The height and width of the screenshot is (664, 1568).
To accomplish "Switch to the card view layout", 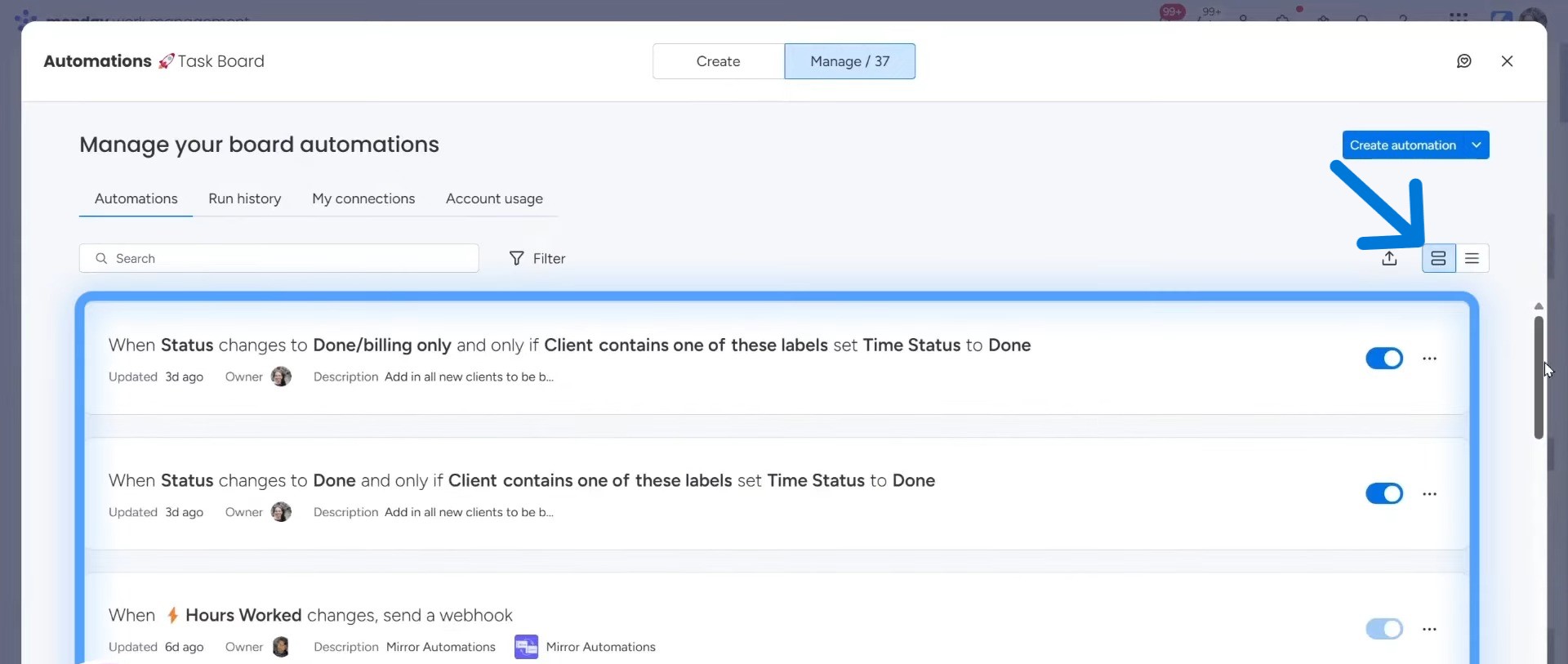I will [x=1439, y=258].
